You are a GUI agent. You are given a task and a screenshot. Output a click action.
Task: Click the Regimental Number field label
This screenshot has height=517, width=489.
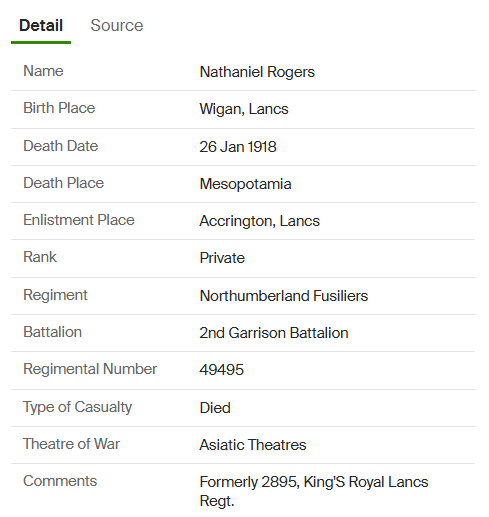pyautogui.click(x=90, y=369)
